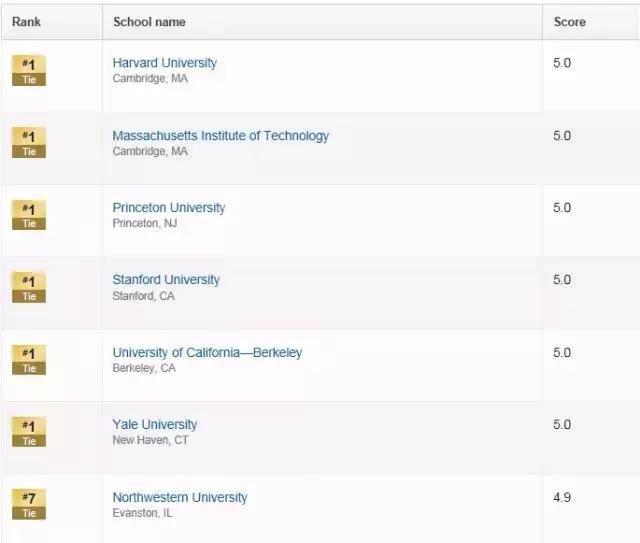Click Northwestern's #7 Tie rank badge

tap(29, 504)
